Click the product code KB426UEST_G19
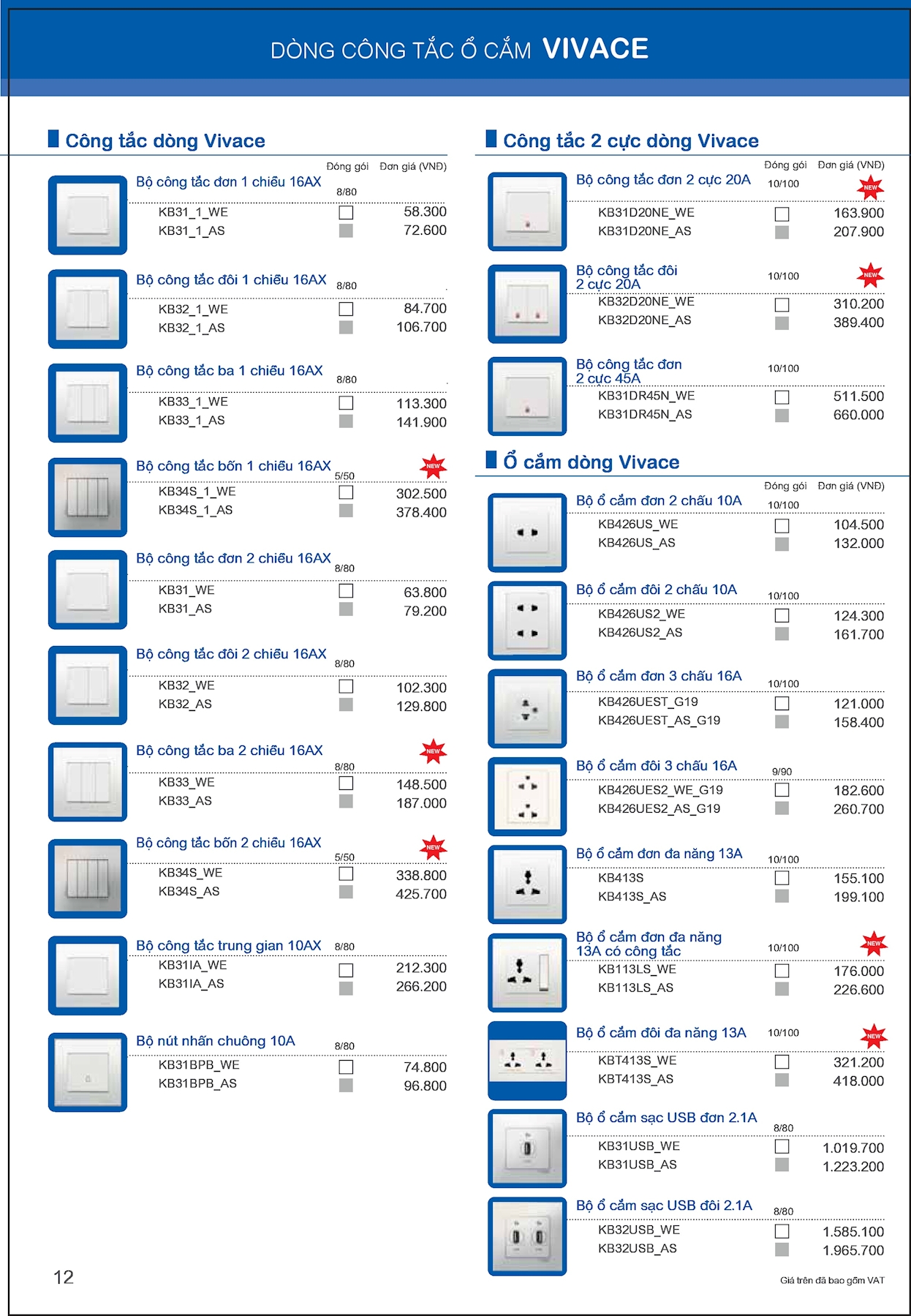The height and width of the screenshot is (1316, 911). click(x=648, y=702)
